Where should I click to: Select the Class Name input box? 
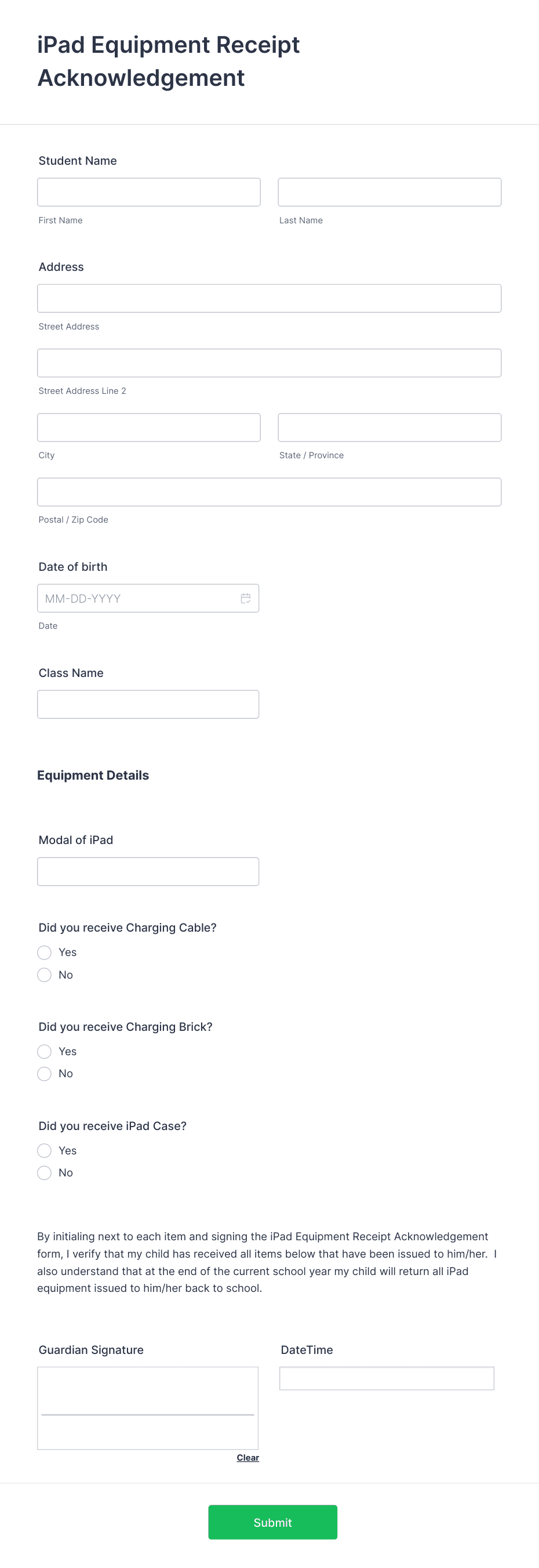148,704
